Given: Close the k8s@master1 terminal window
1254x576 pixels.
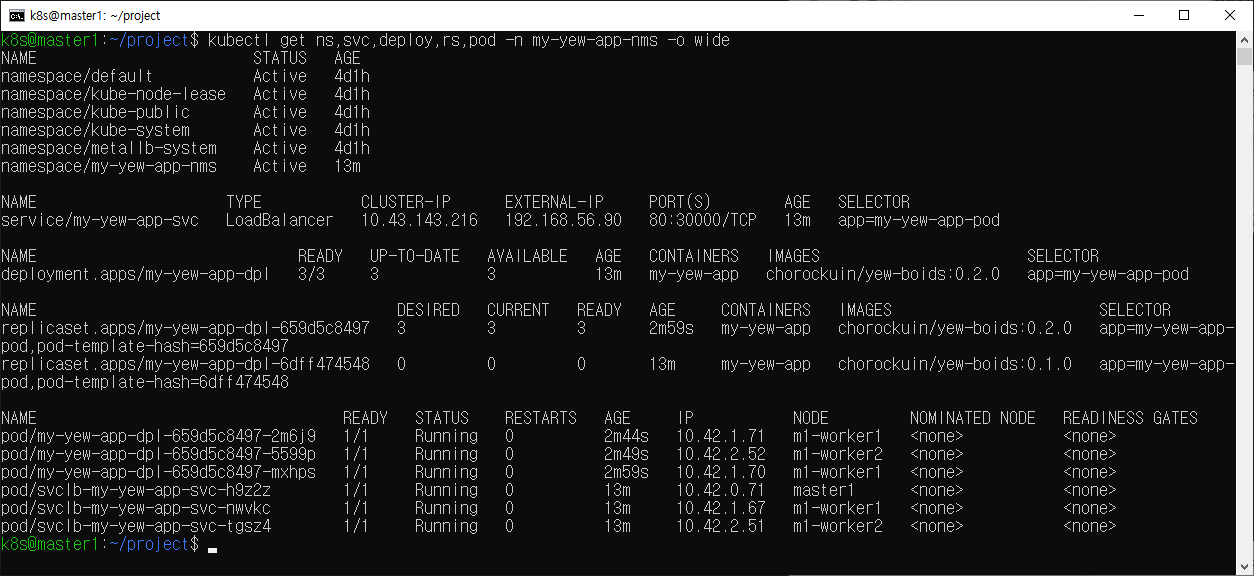Looking at the screenshot, I should (1229, 15).
